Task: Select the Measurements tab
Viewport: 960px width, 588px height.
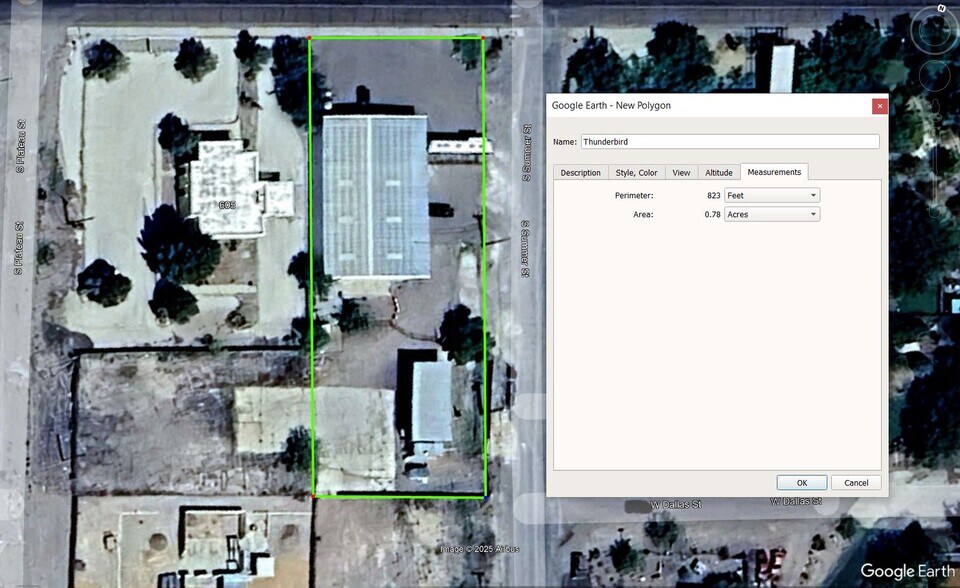Action: click(774, 172)
